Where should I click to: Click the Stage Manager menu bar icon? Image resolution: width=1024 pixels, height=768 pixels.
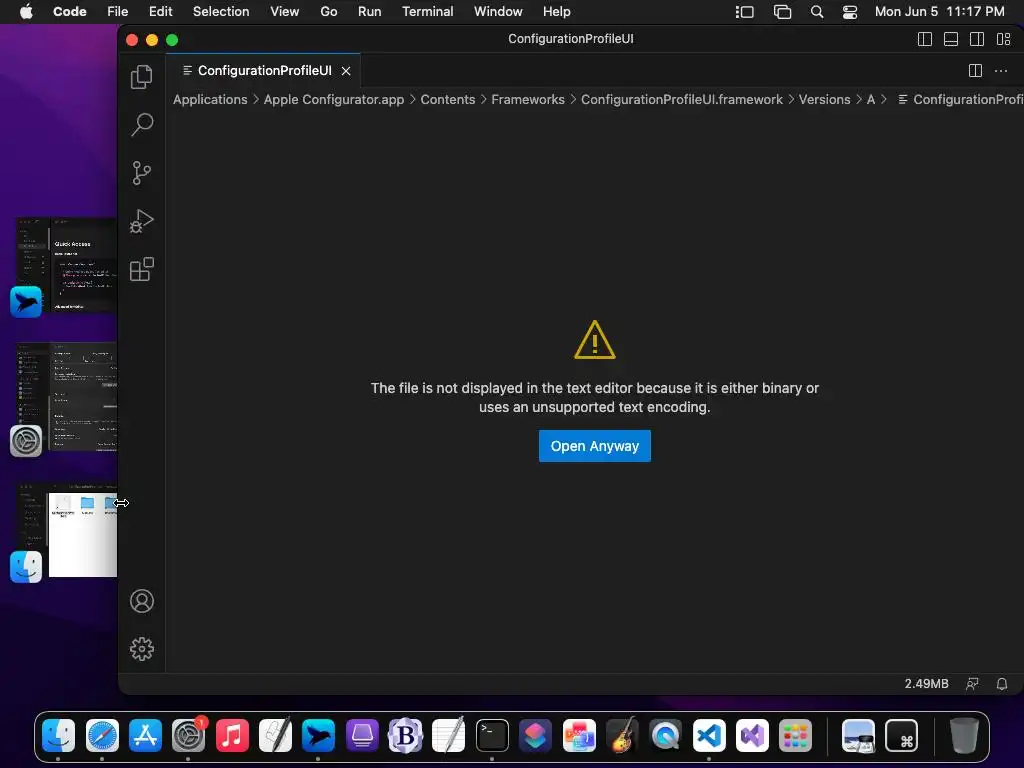(744, 12)
